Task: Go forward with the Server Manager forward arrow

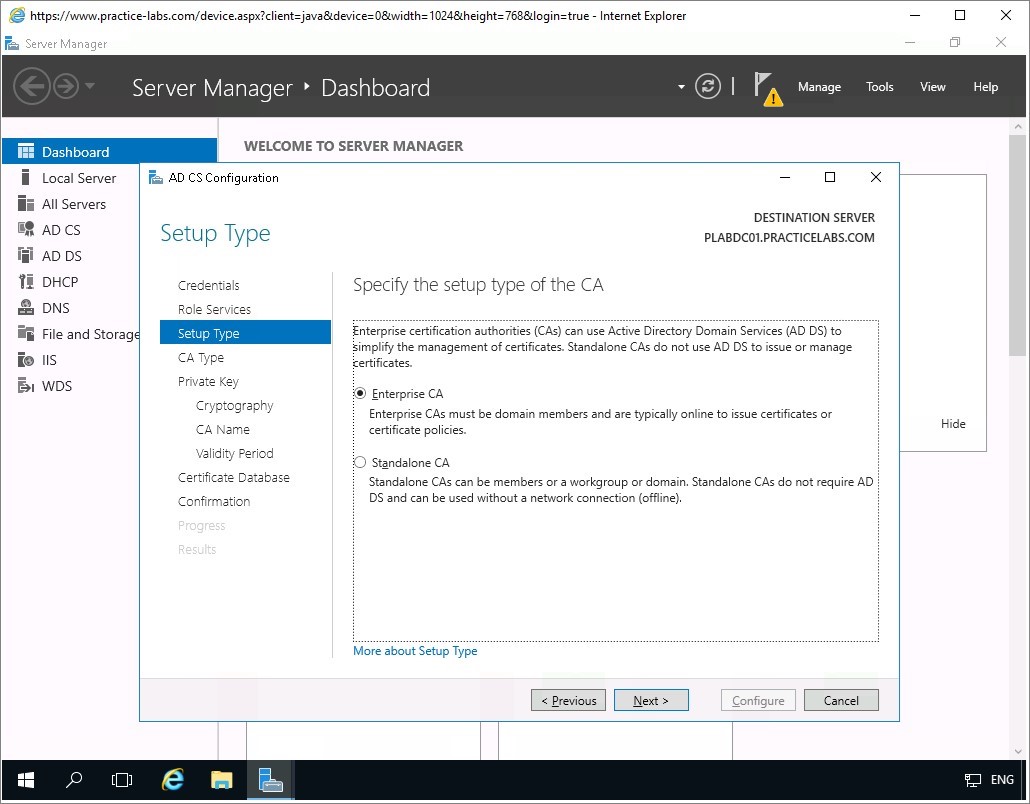Action: point(66,86)
